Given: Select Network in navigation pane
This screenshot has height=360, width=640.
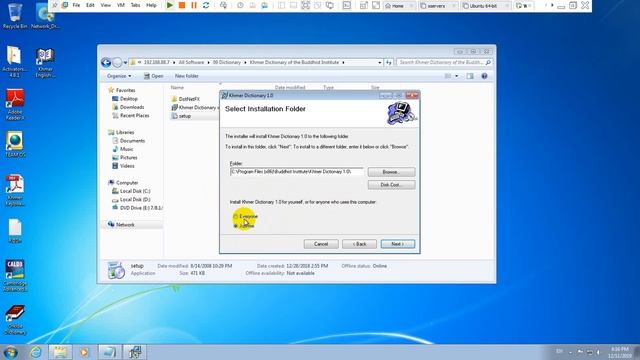Looking at the screenshot, I should (121, 224).
